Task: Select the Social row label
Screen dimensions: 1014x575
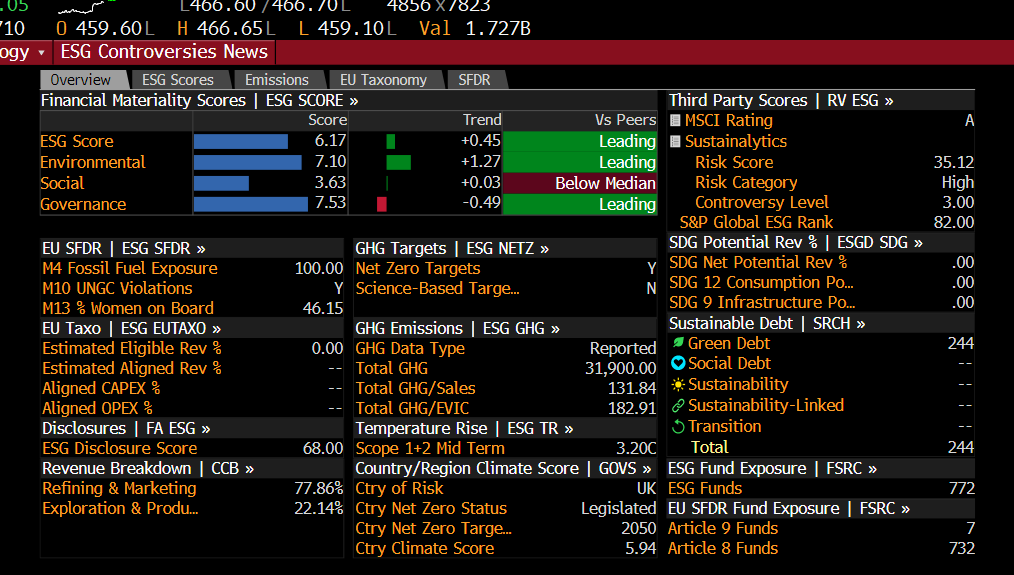Action: point(62,183)
